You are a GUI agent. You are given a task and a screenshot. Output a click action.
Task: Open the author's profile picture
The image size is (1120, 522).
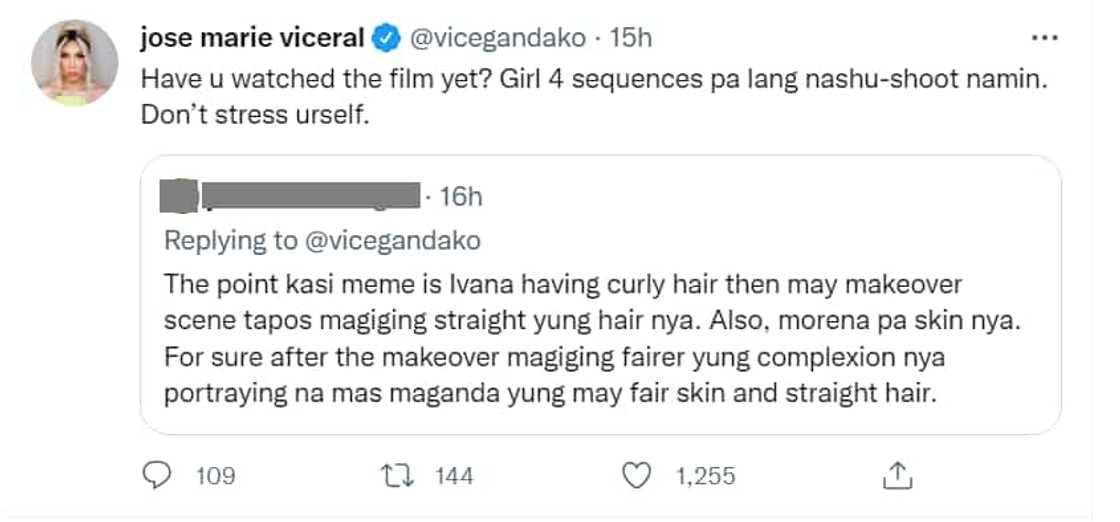point(74,62)
